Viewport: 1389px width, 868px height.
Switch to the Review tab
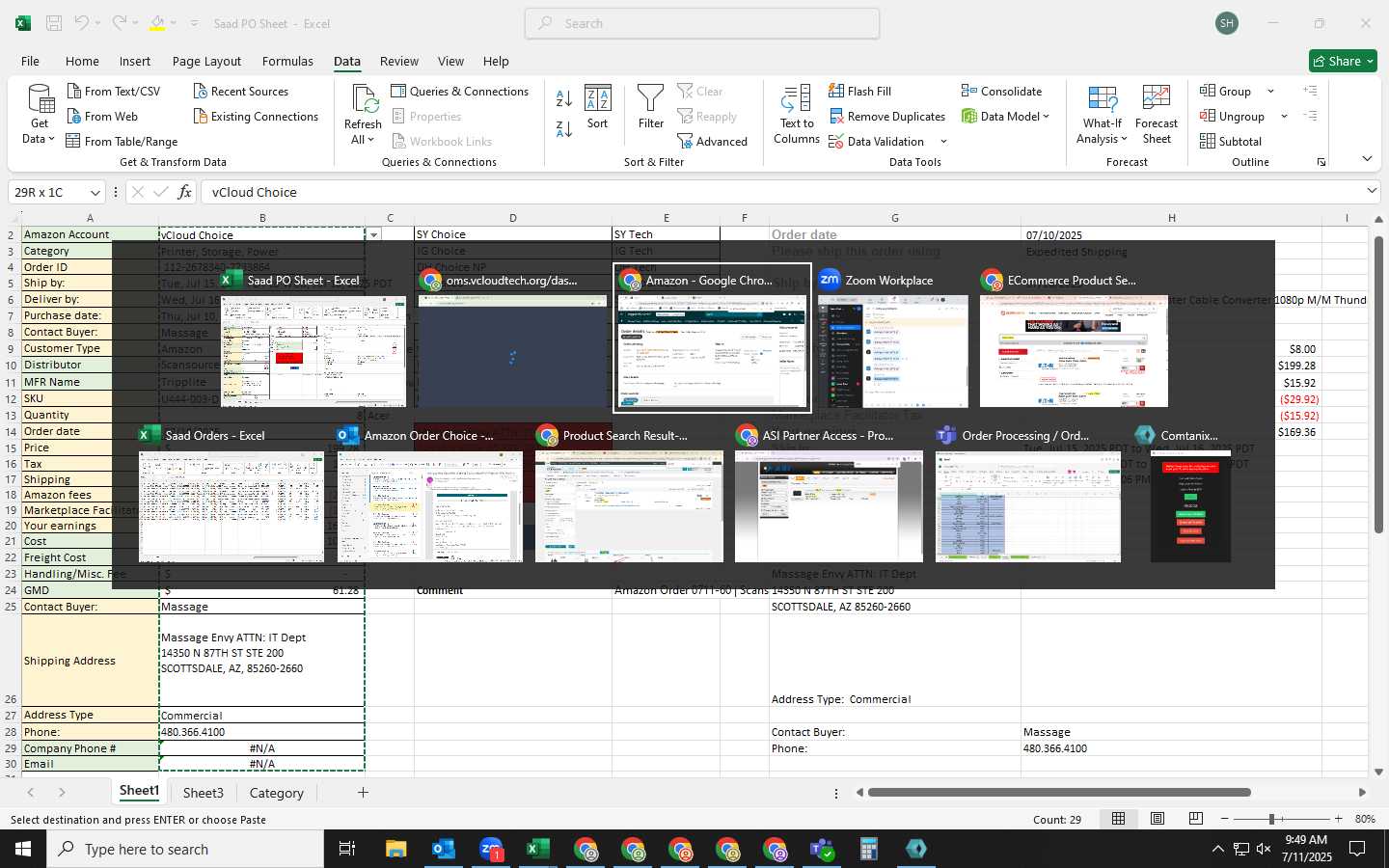[398, 61]
